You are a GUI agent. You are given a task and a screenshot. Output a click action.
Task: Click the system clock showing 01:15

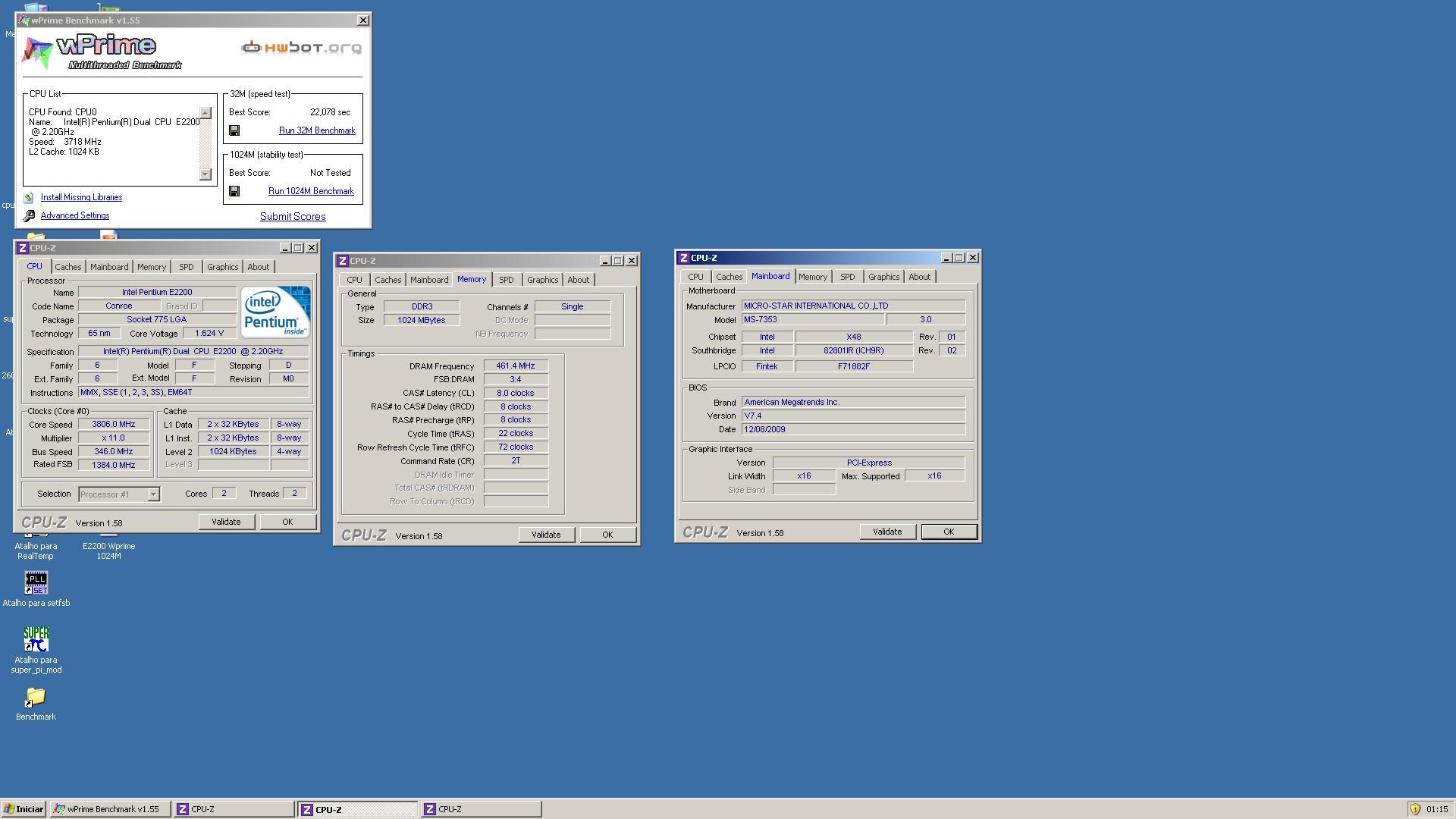[x=1436, y=809]
